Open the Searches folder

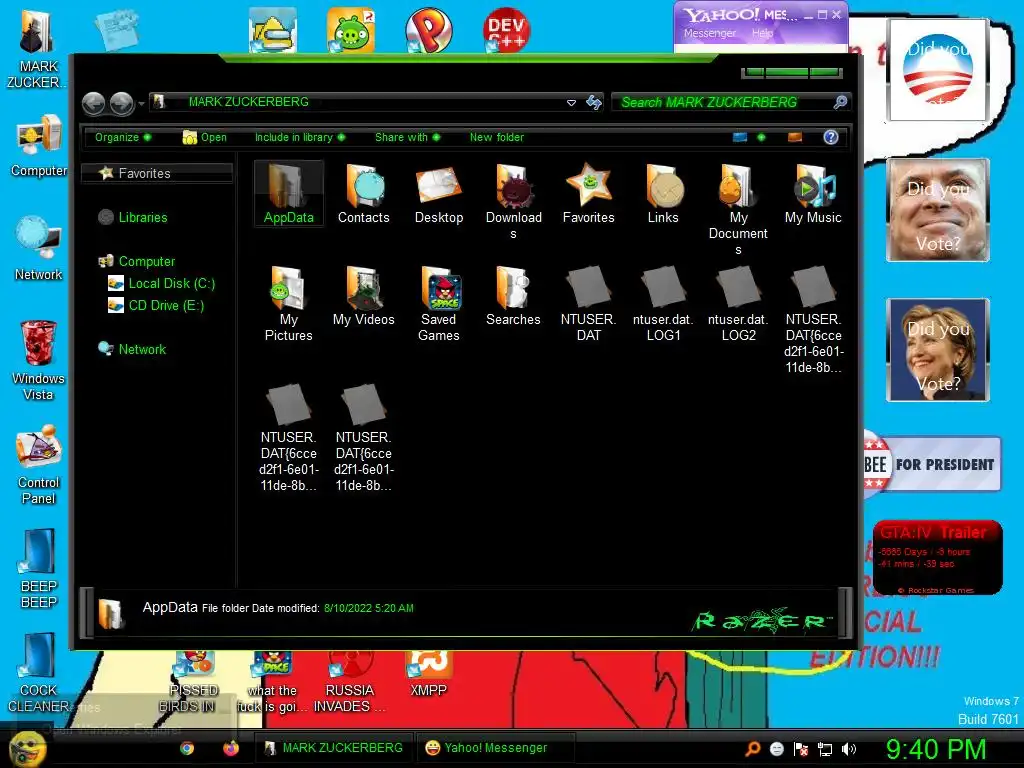[x=513, y=295]
